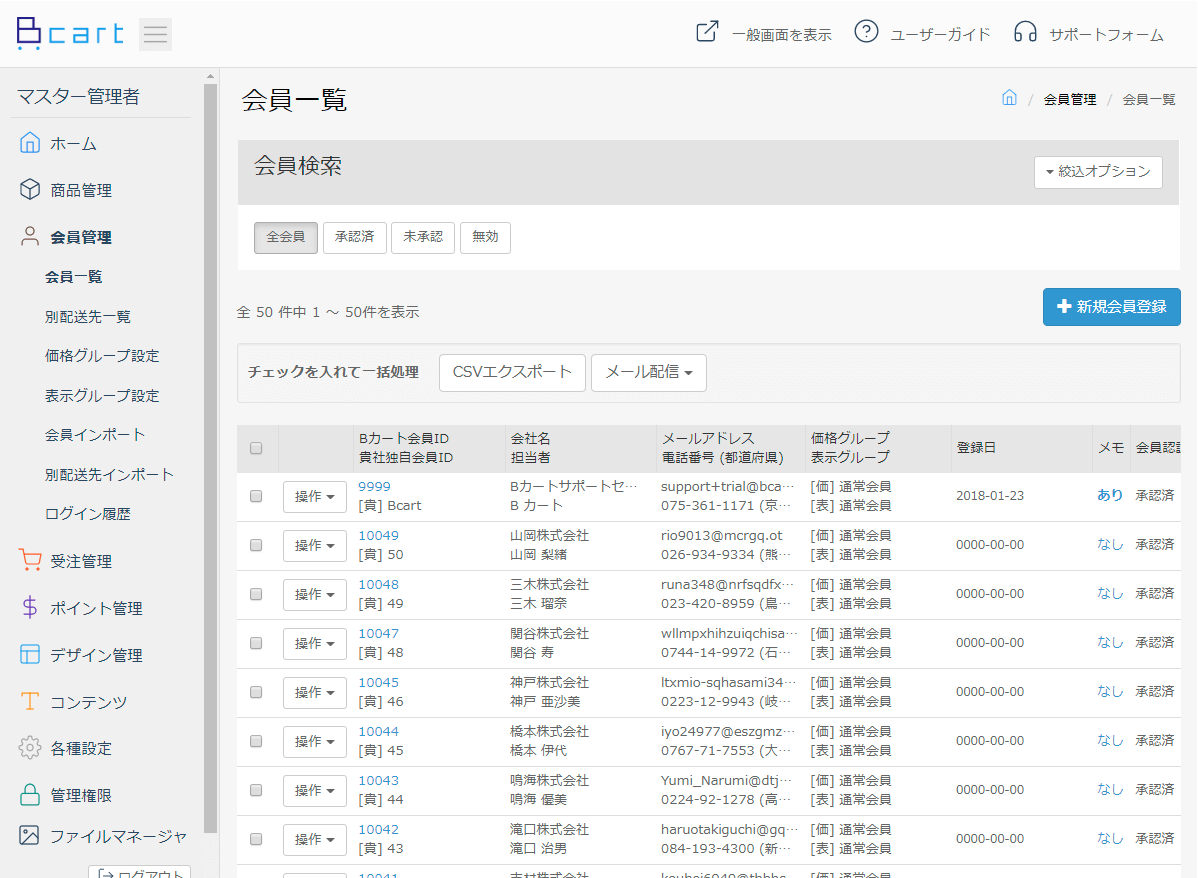
Task: Click the 管理権限 padlock icon
Action: click(30, 795)
